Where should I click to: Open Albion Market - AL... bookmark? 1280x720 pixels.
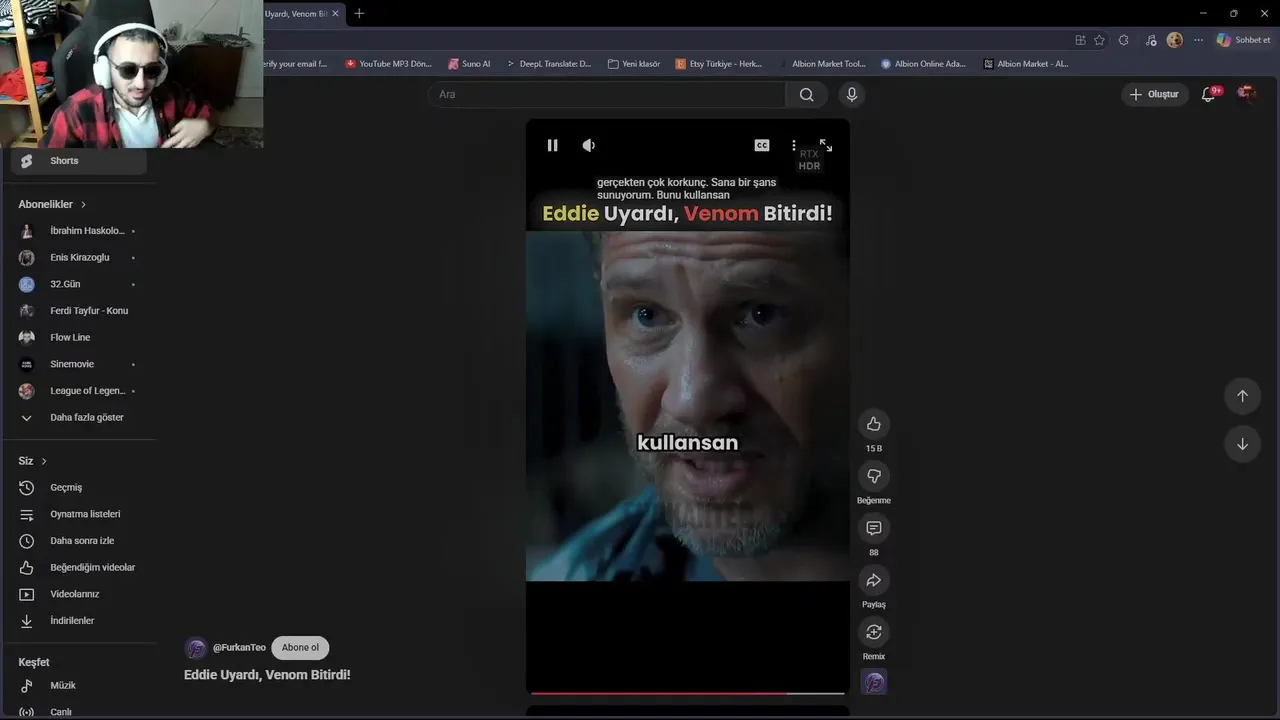tap(1026, 64)
